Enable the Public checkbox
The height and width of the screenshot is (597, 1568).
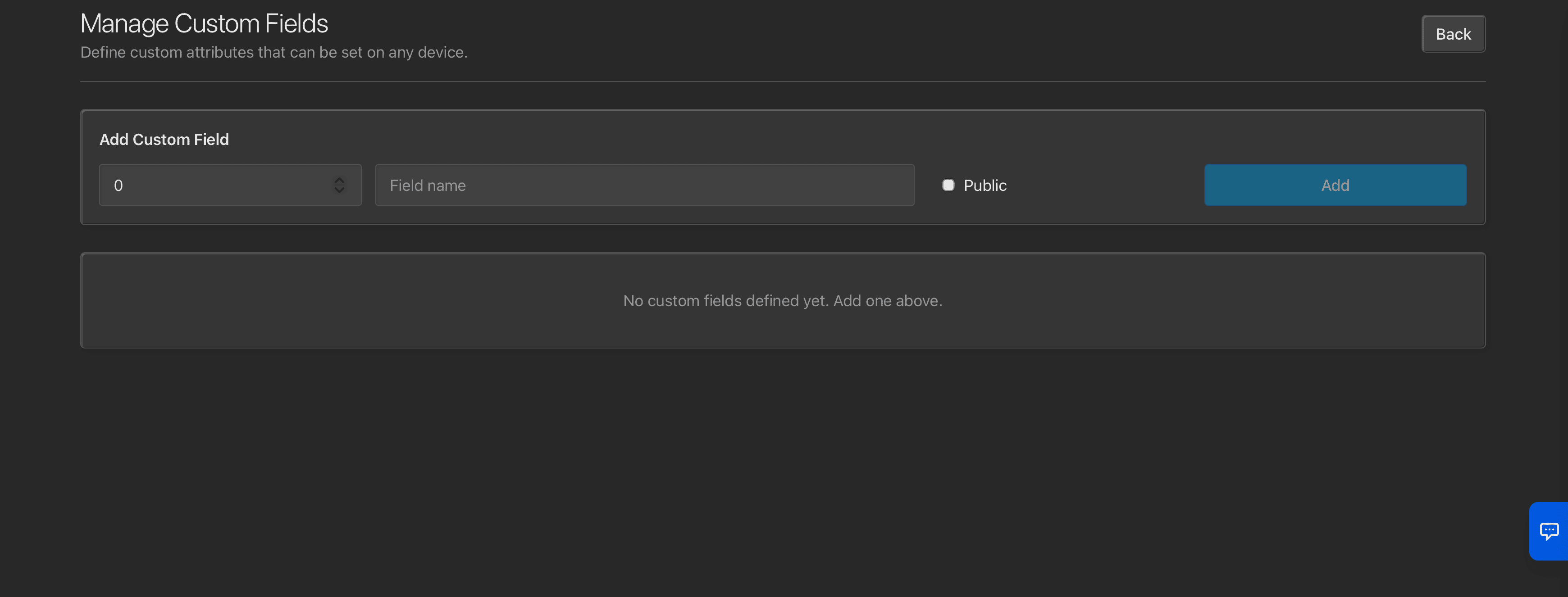tap(948, 185)
